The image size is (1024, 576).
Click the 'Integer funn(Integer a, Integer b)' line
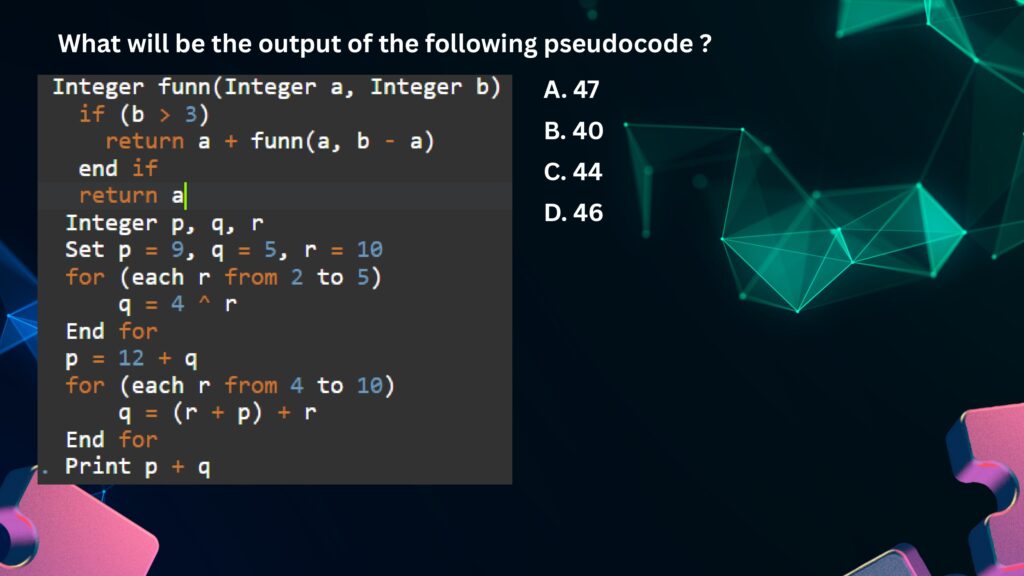click(x=276, y=87)
